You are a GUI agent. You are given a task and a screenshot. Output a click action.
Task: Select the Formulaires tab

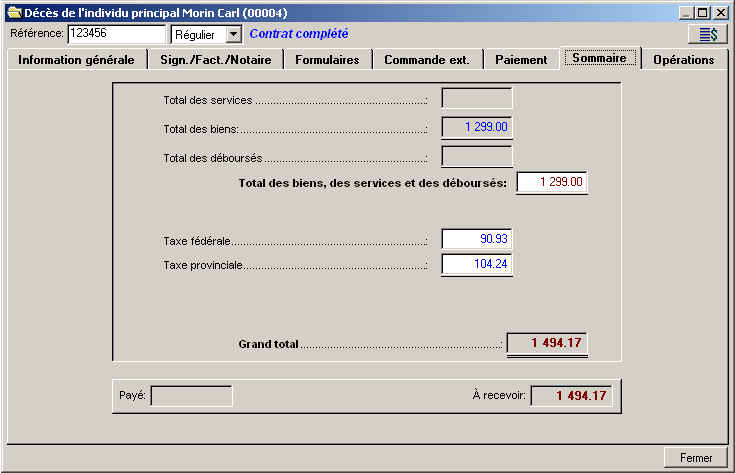pyautogui.click(x=327, y=59)
